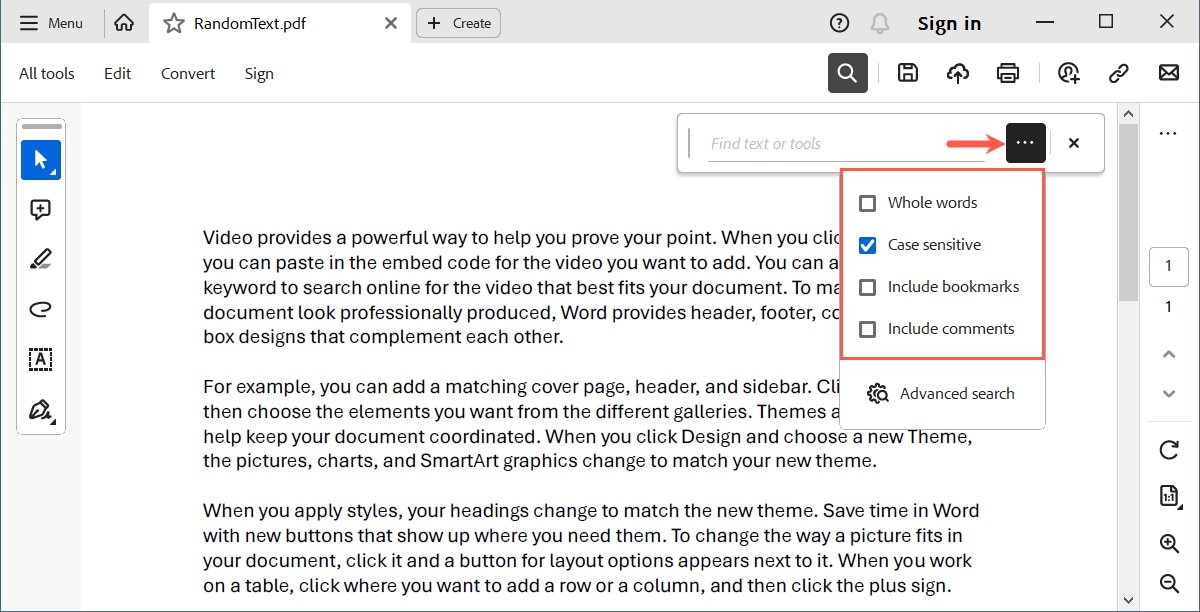The image size is (1200, 612).
Task: Uncheck the Case sensitive option
Action: [867, 244]
